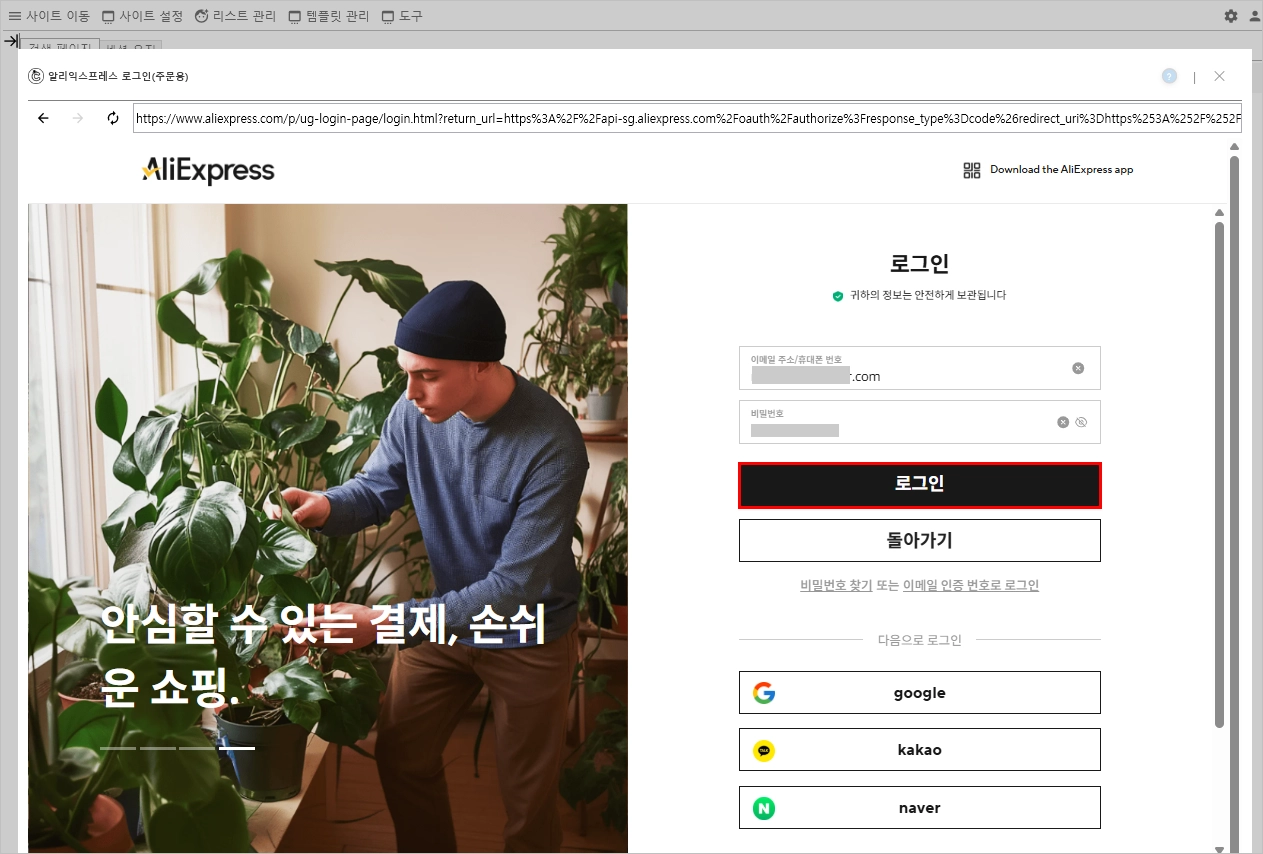The image size is (1263, 854).
Task: Sign in with google button
Action: [920, 692]
